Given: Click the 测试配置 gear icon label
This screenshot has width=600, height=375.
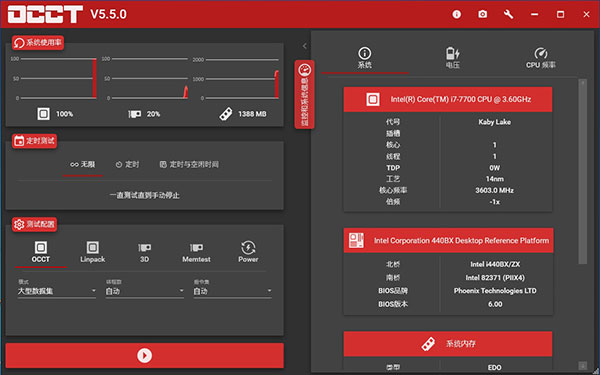Looking at the screenshot, I should [x=34, y=224].
